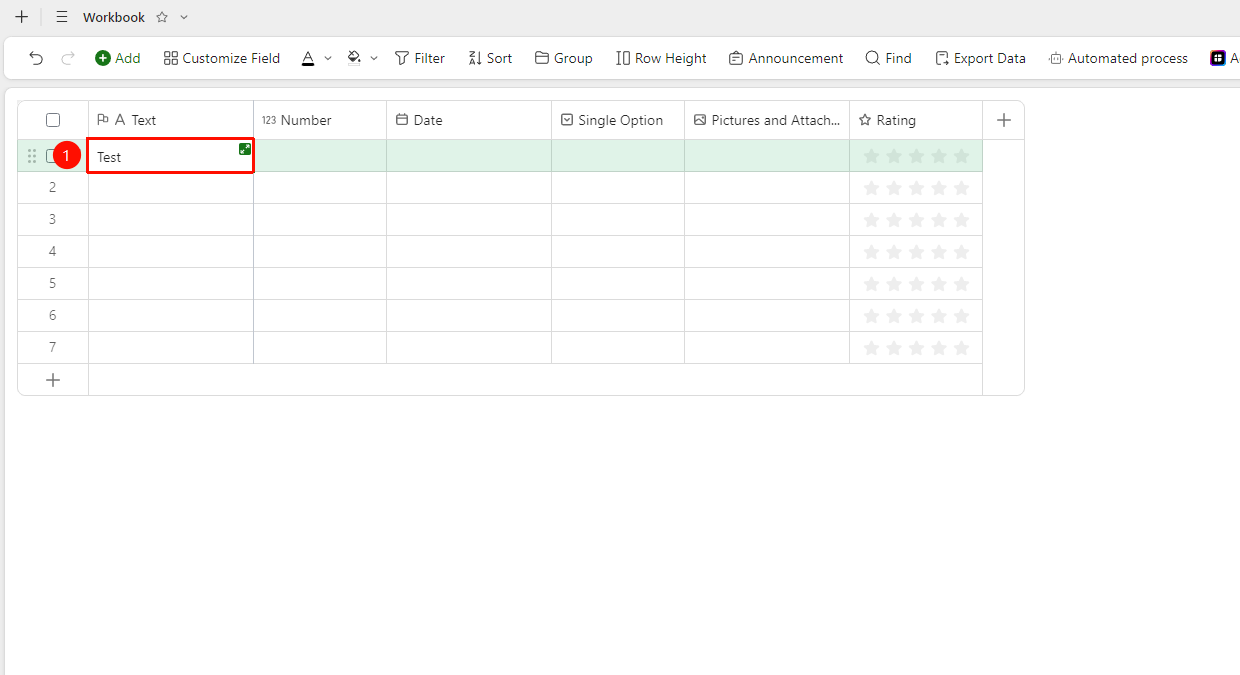The image size is (1240, 675).
Task: Click row number 3
Action: point(53,219)
